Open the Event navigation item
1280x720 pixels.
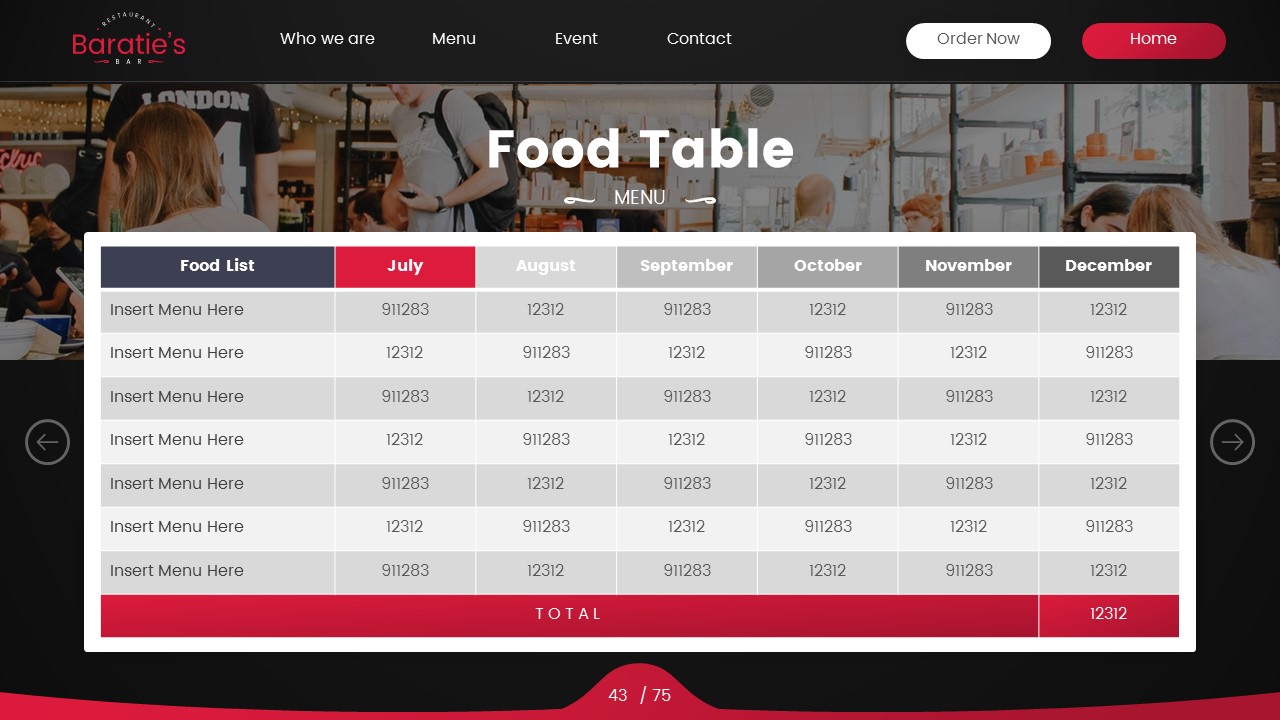(x=576, y=39)
